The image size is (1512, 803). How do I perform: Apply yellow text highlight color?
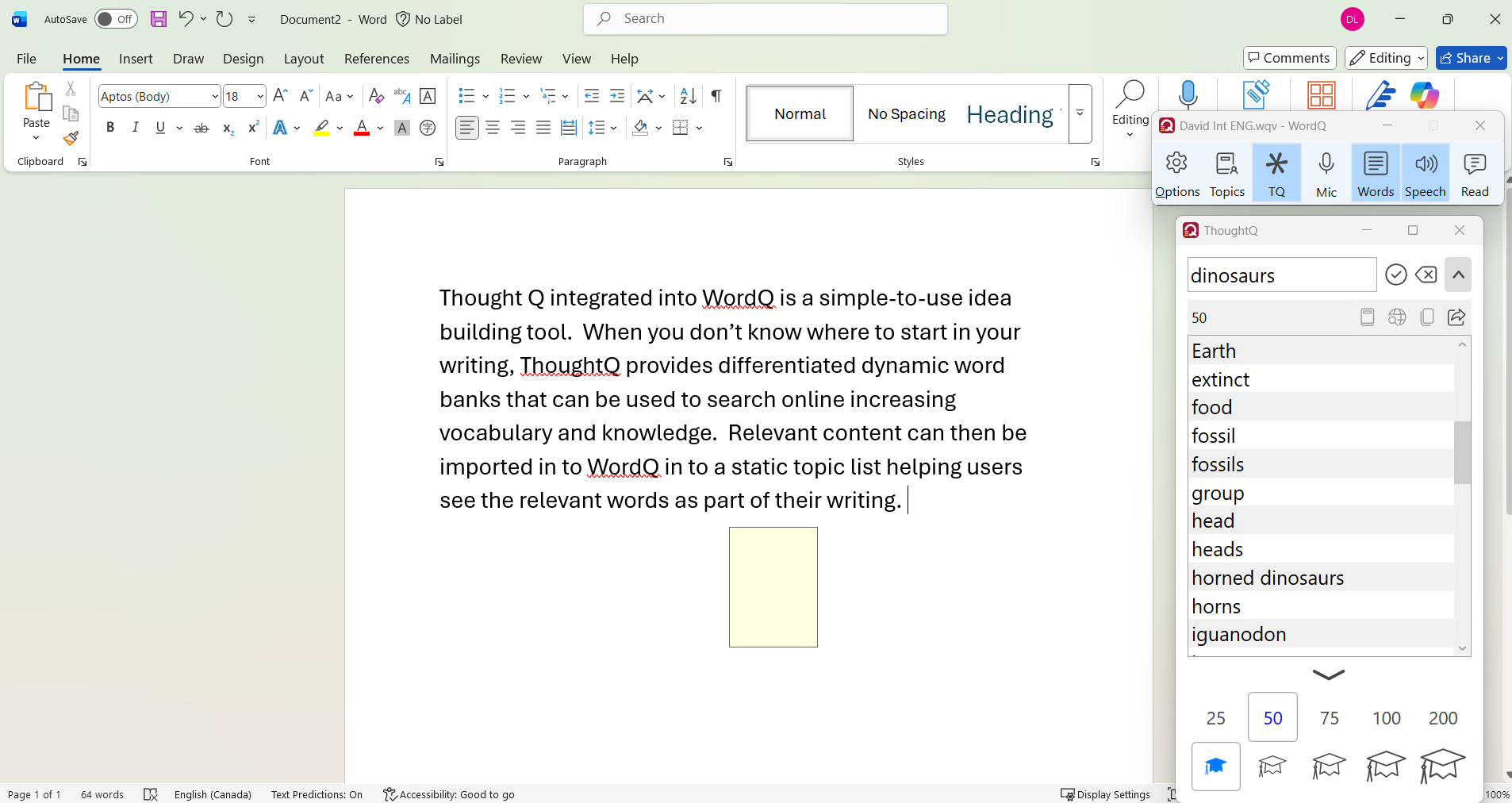321,128
